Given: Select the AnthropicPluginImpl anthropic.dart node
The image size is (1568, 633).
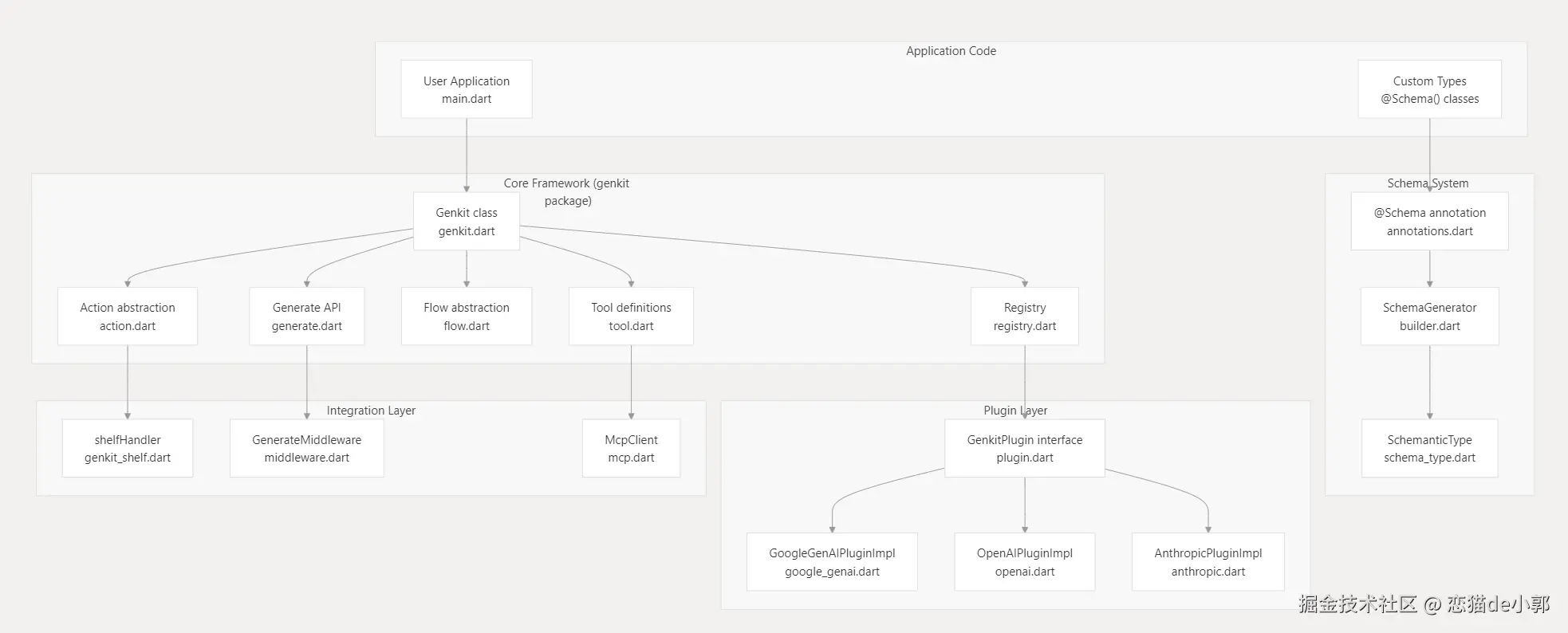Looking at the screenshot, I should coord(1208,562).
